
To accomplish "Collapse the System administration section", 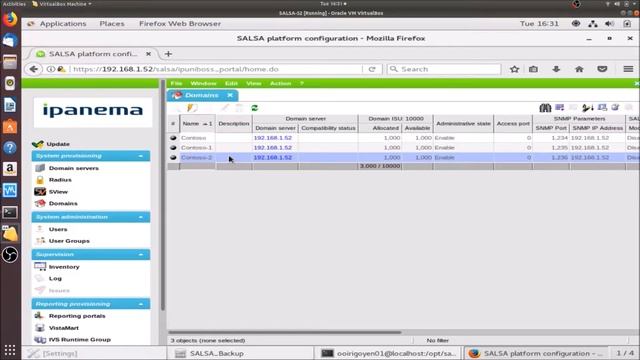I will 141,217.
